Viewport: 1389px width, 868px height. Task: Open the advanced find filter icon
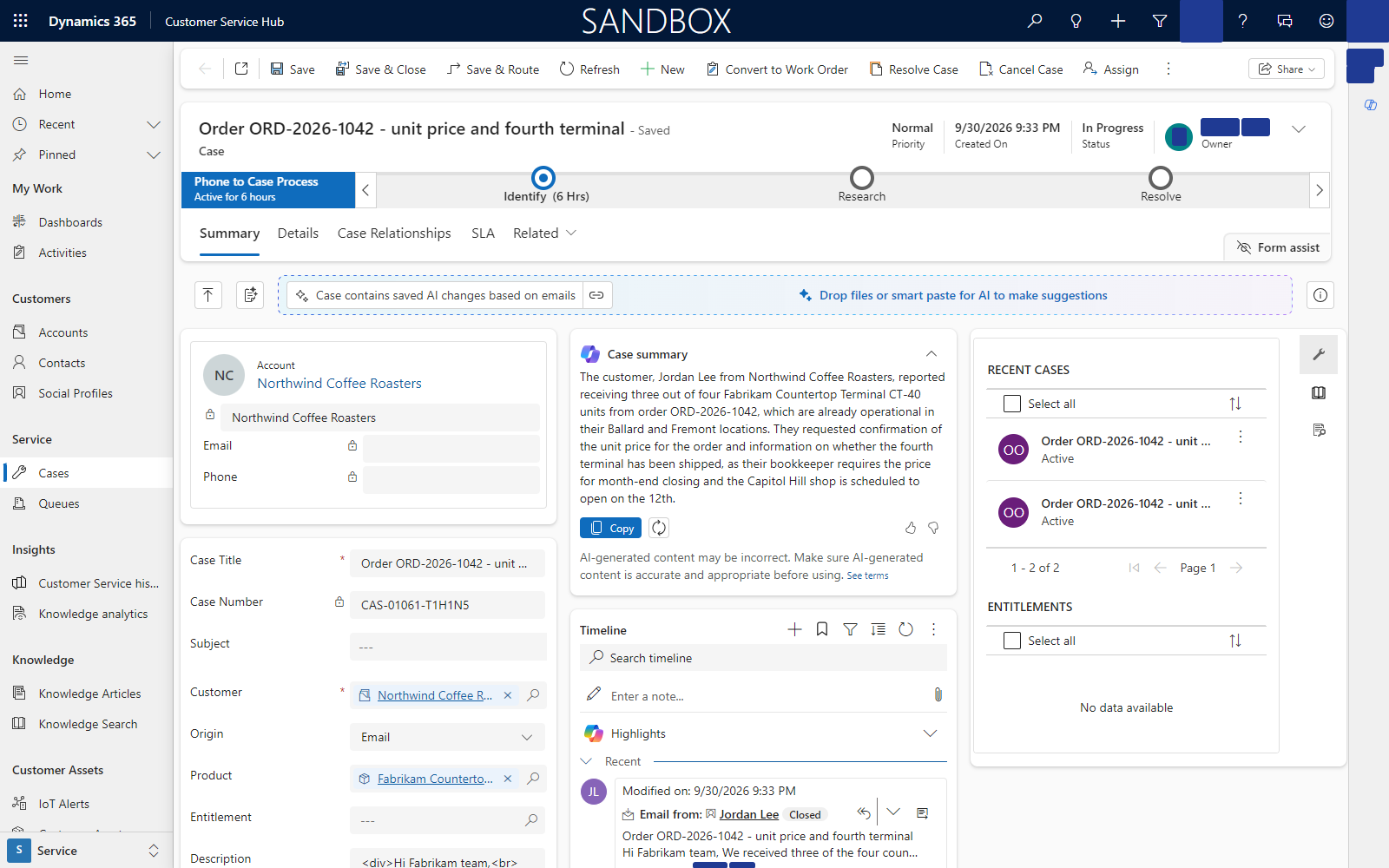pos(1160,21)
